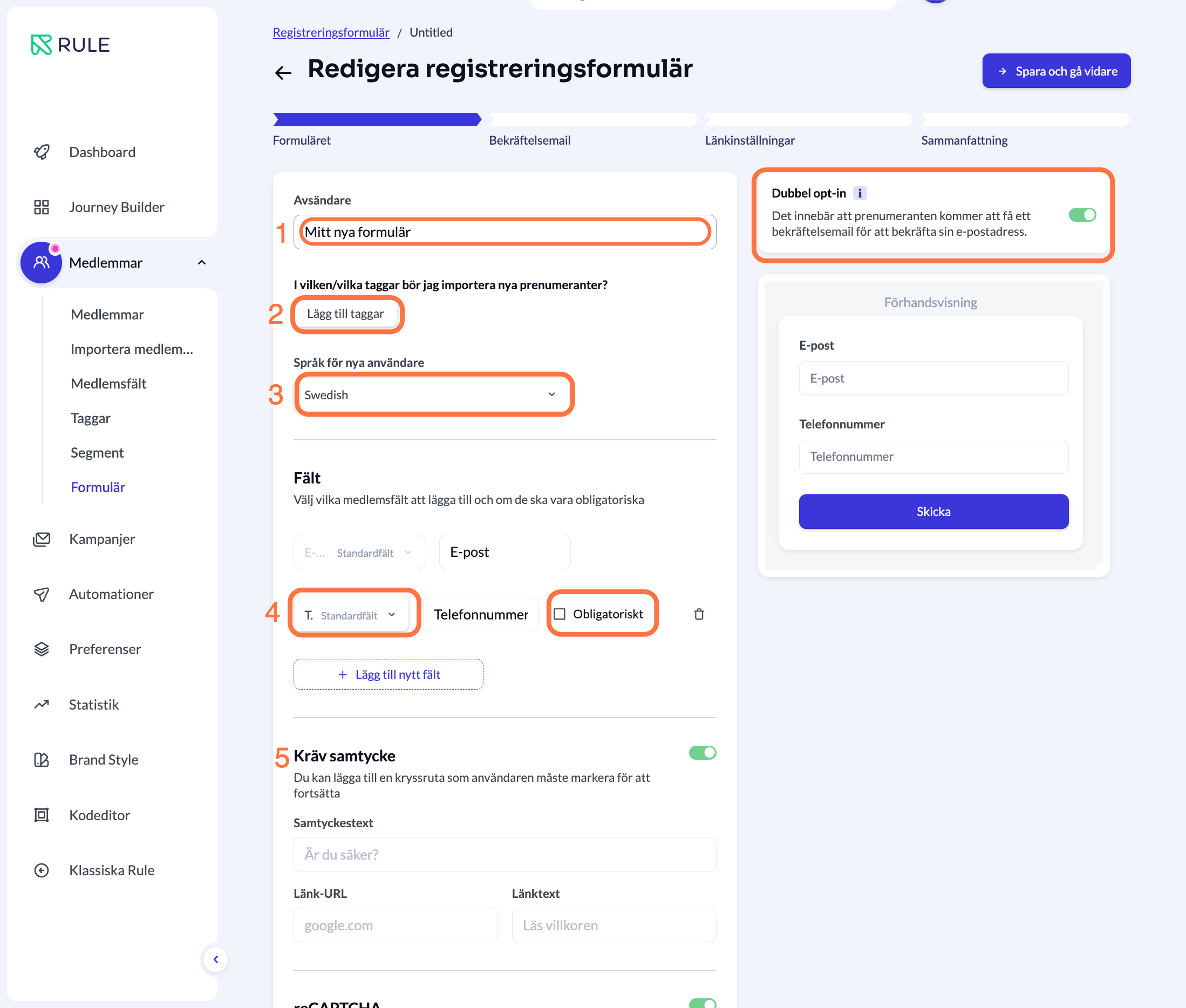Click the Kampanjer envelope icon
The image size is (1186, 1008).
42,539
